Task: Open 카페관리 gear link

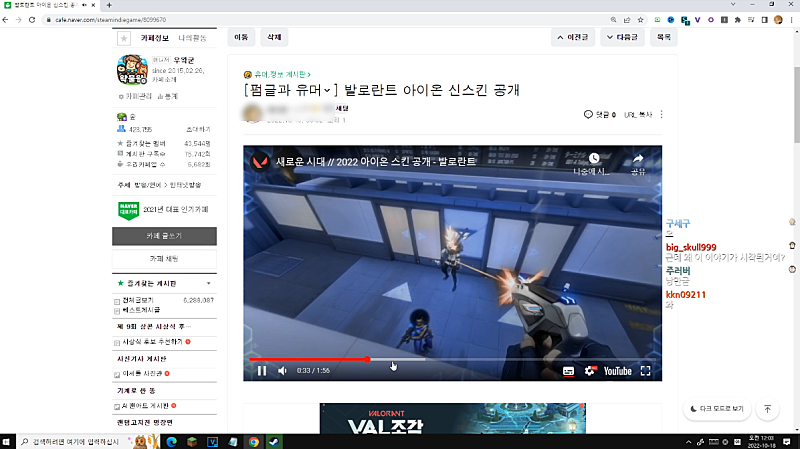Action: (135, 96)
